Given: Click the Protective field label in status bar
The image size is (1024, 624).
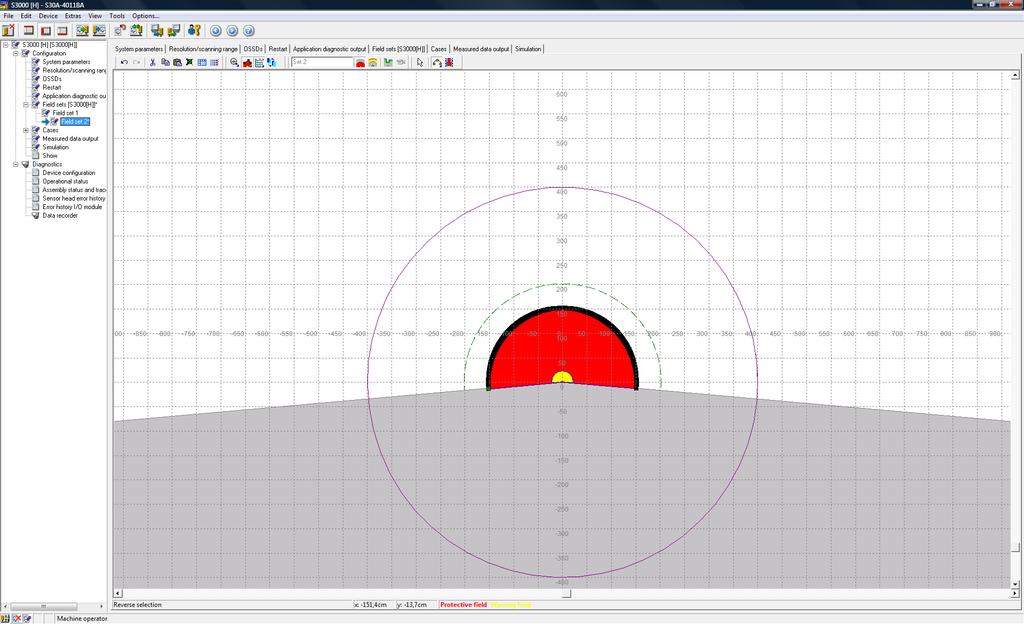Looking at the screenshot, I should [x=464, y=605].
